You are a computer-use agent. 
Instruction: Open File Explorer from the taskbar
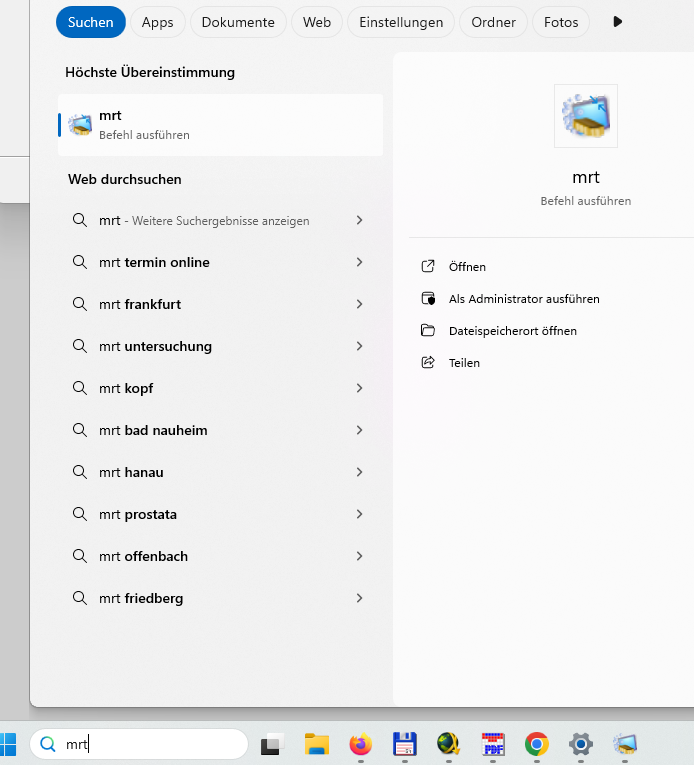pos(317,744)
